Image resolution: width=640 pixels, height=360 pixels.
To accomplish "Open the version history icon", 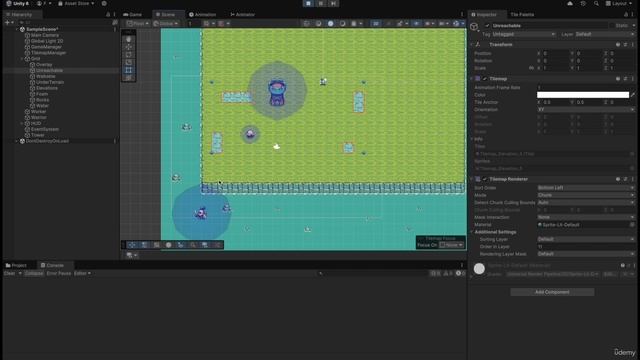I will point(583,3).
